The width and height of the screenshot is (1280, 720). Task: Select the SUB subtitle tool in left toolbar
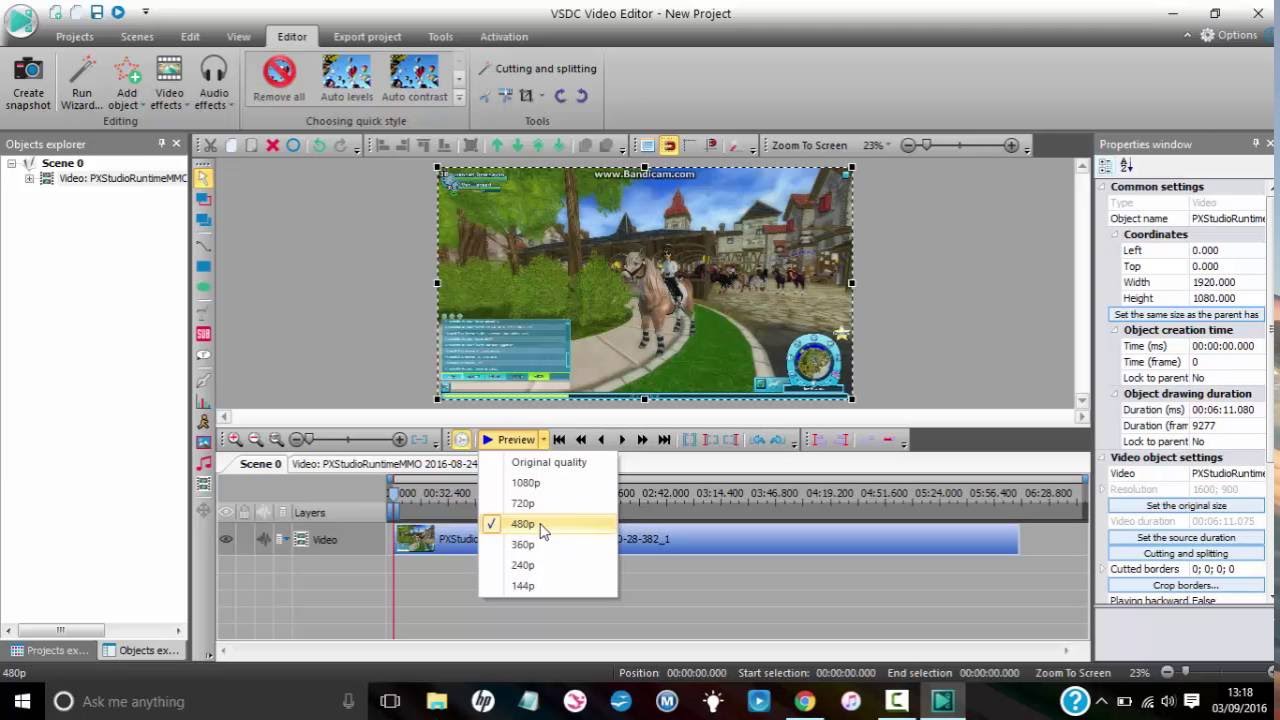203,333
